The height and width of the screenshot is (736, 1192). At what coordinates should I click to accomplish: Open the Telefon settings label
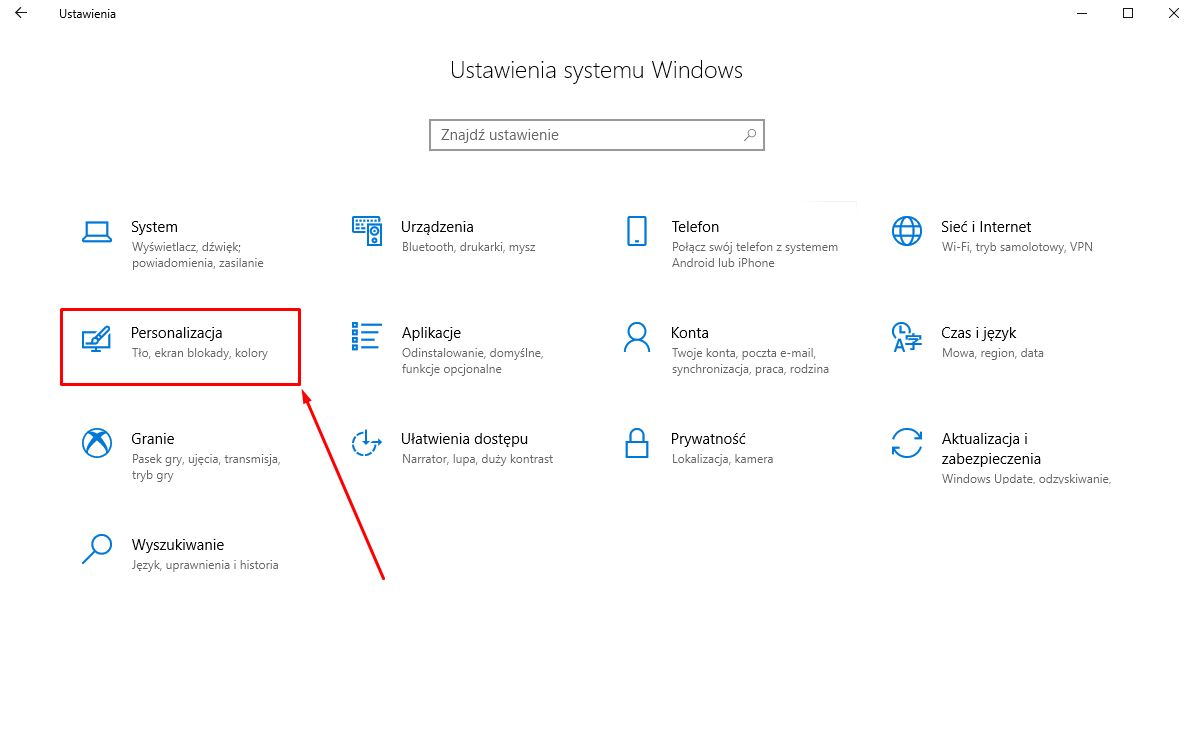(x=695, y=227)
